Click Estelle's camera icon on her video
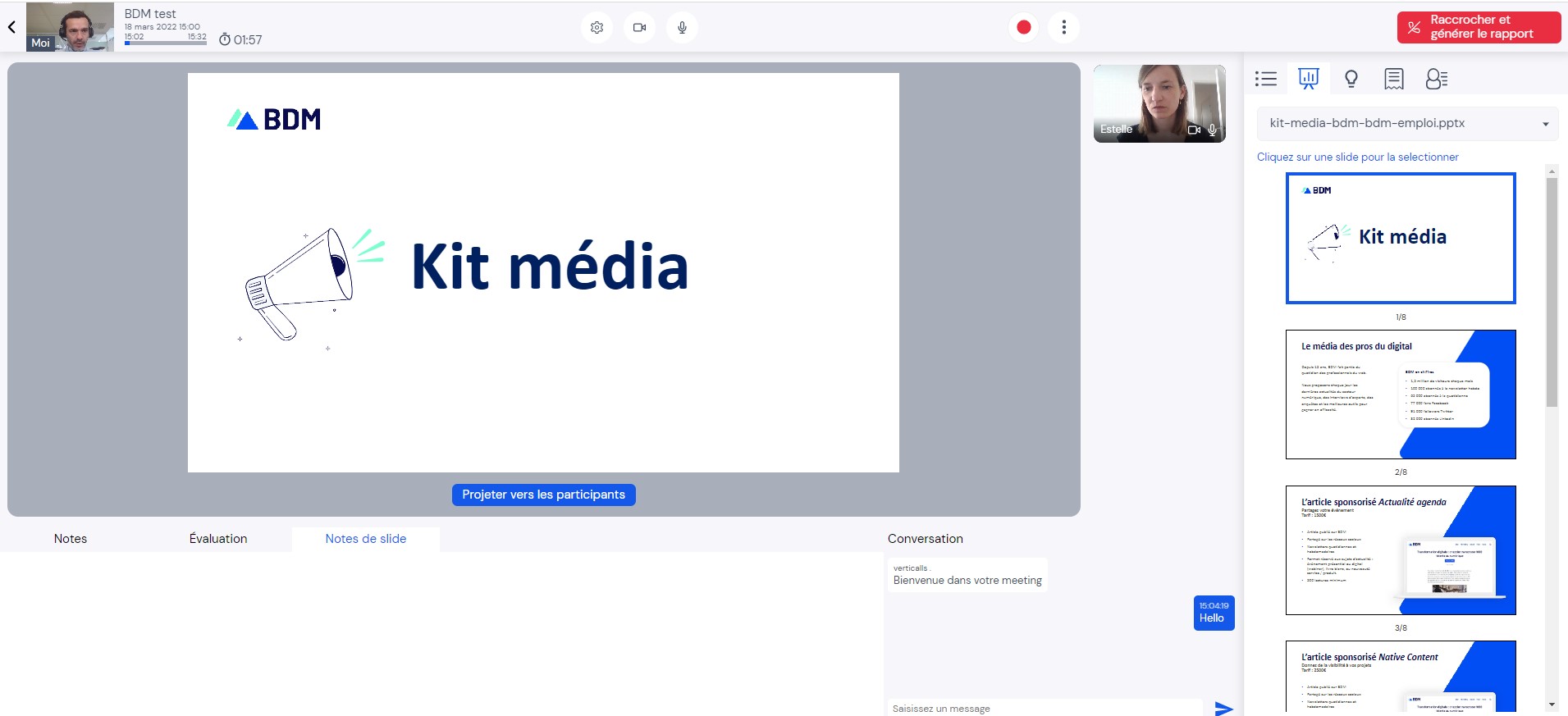This screenshot has width=1568, height=716. 1194,130
